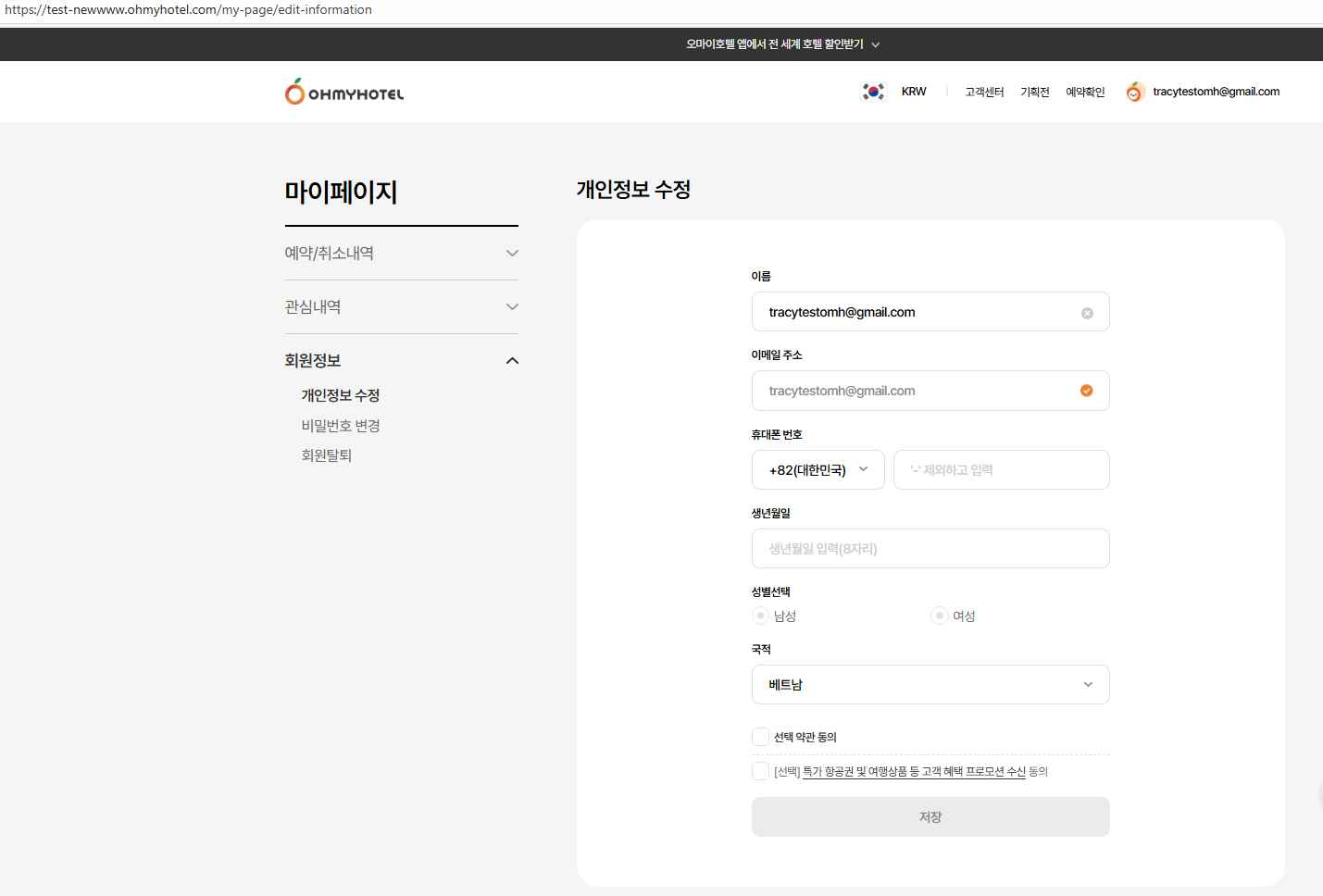Viewport: 1323px width, 896px height.
Task: Click the 생년월일 birthdate input field
Action: point(930,549)
